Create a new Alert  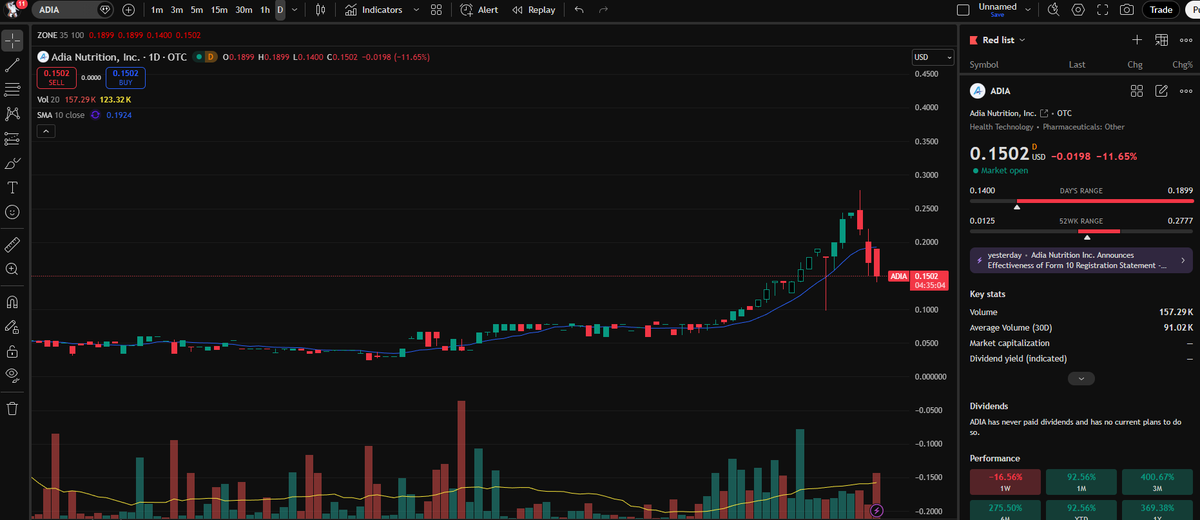(479, 10)
